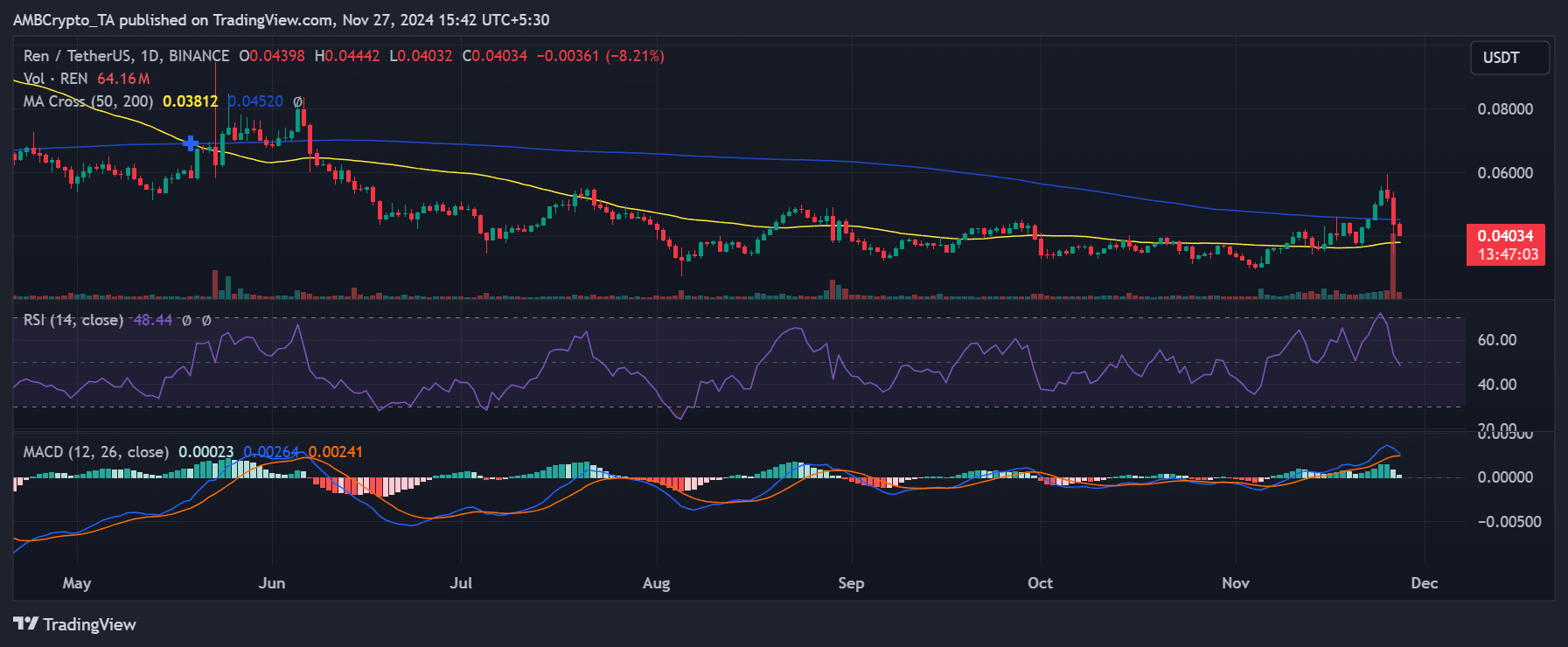1568x647 pixels.
Task: Click the open price O0.04398
Action: click(x=272, y=56)
